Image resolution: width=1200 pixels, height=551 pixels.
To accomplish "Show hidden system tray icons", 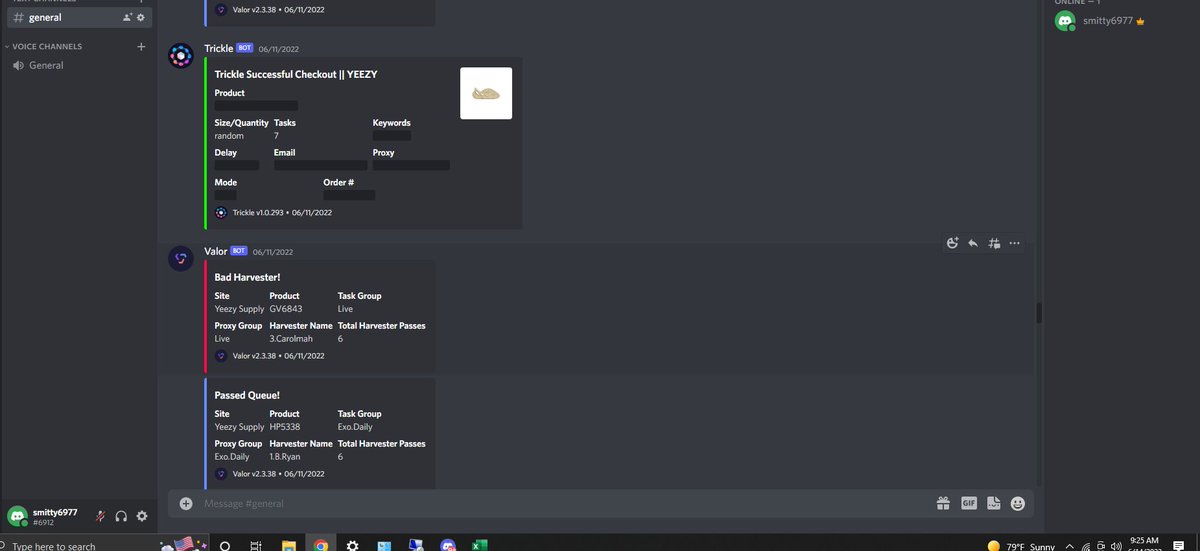I will (1070, 546).
